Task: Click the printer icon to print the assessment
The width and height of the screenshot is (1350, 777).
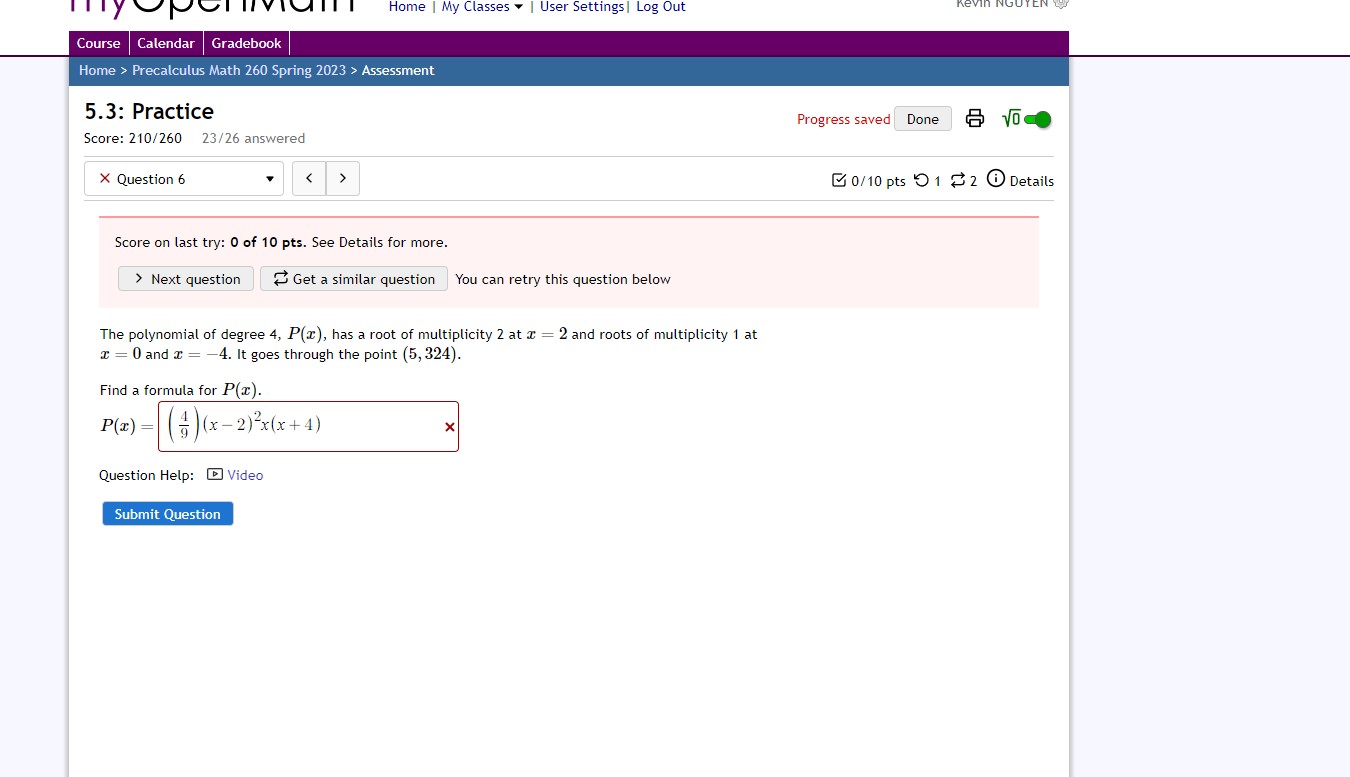Action: point(974,118)
